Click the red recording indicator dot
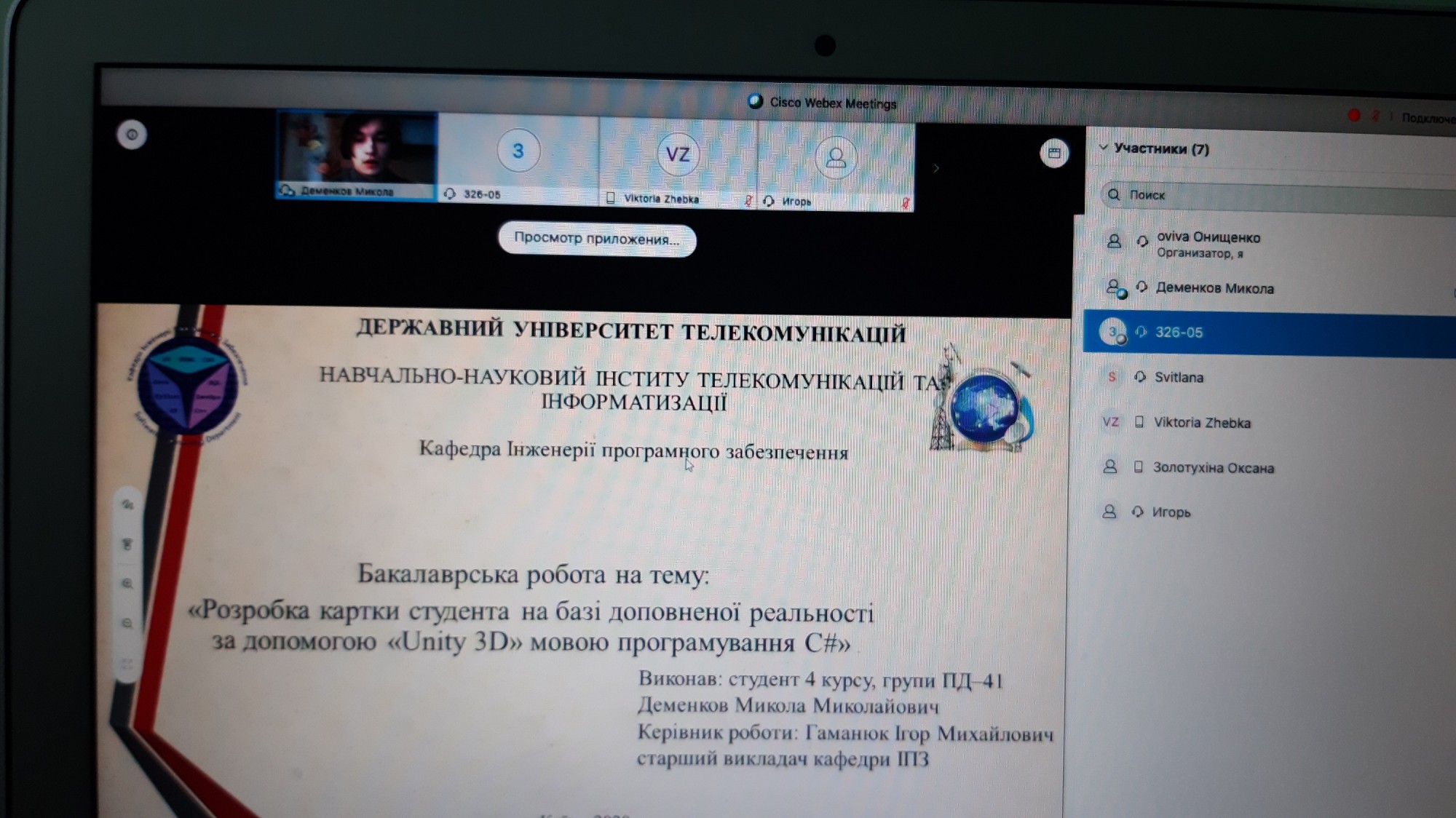Image resolution: width=1456 pixels, height=818 pixels. 1354,115
